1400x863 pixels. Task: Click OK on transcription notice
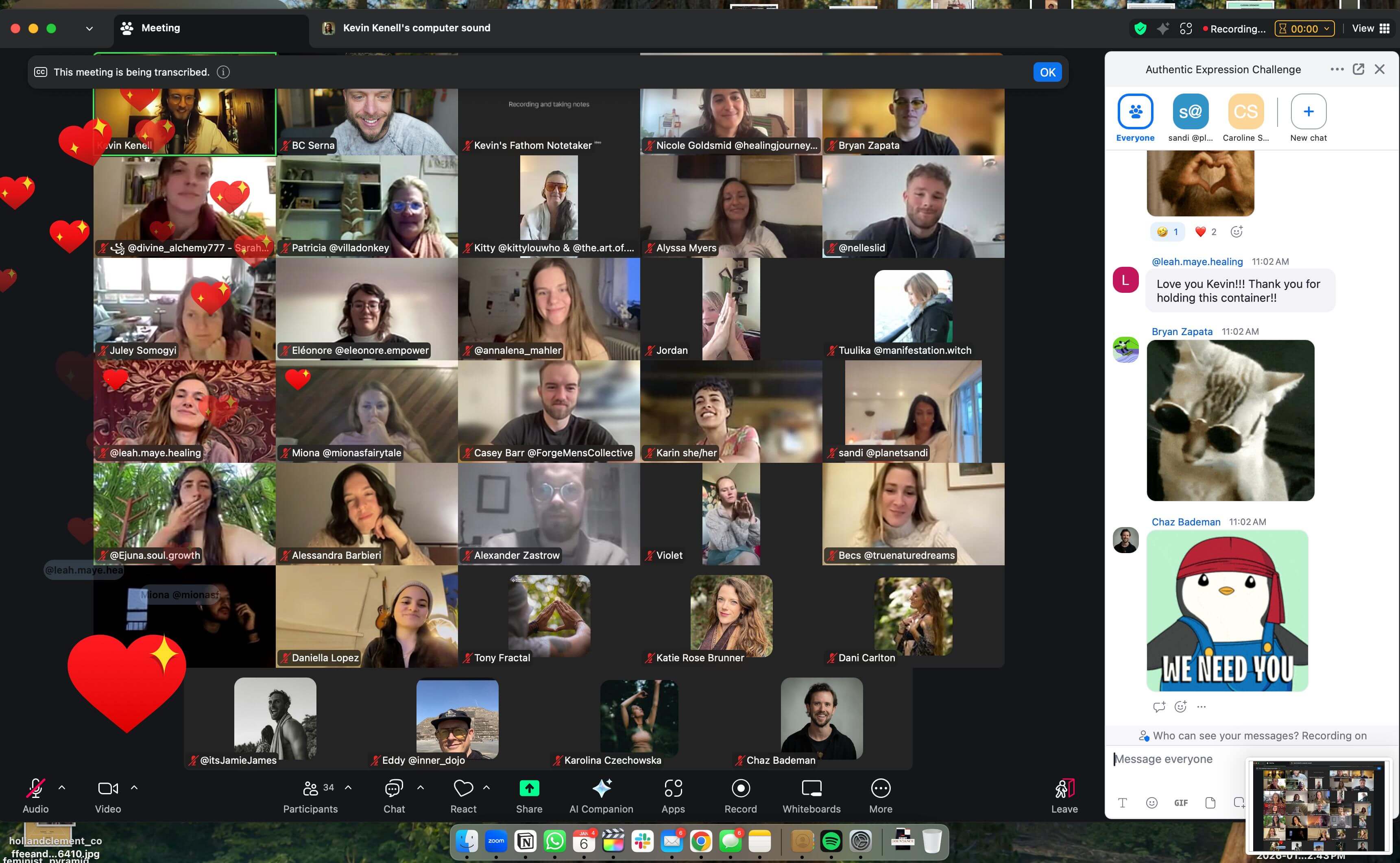(x=1047, y=72)
